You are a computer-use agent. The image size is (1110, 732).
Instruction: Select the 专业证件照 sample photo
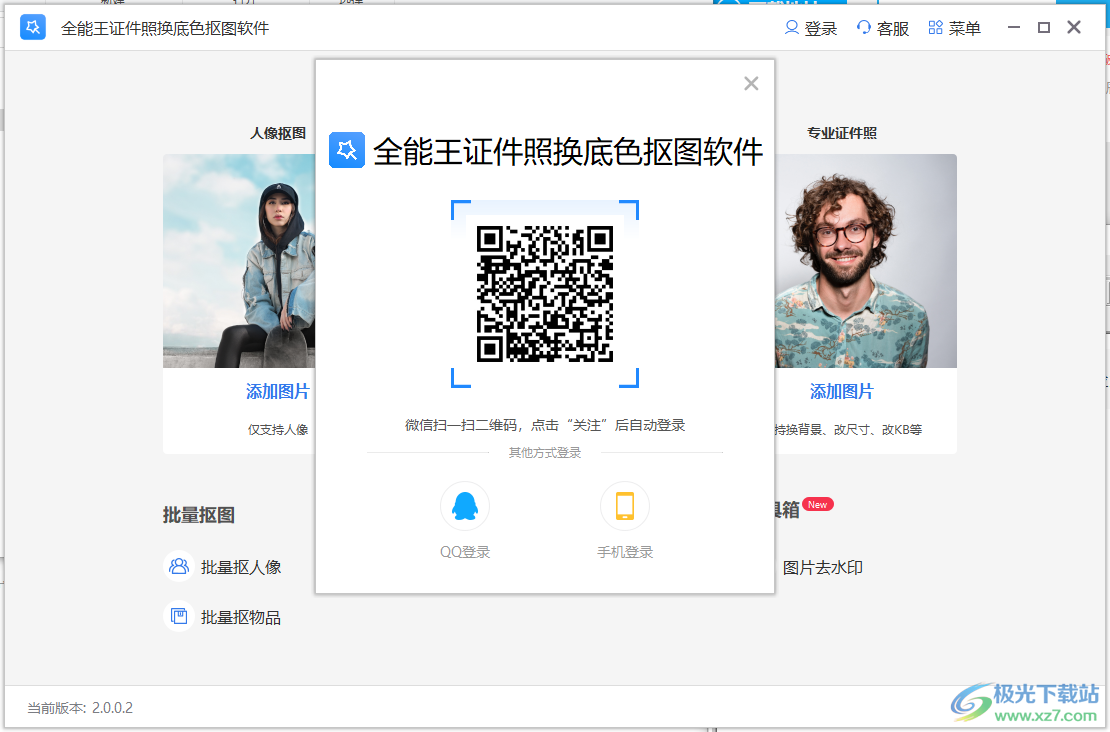coord(865,261)
